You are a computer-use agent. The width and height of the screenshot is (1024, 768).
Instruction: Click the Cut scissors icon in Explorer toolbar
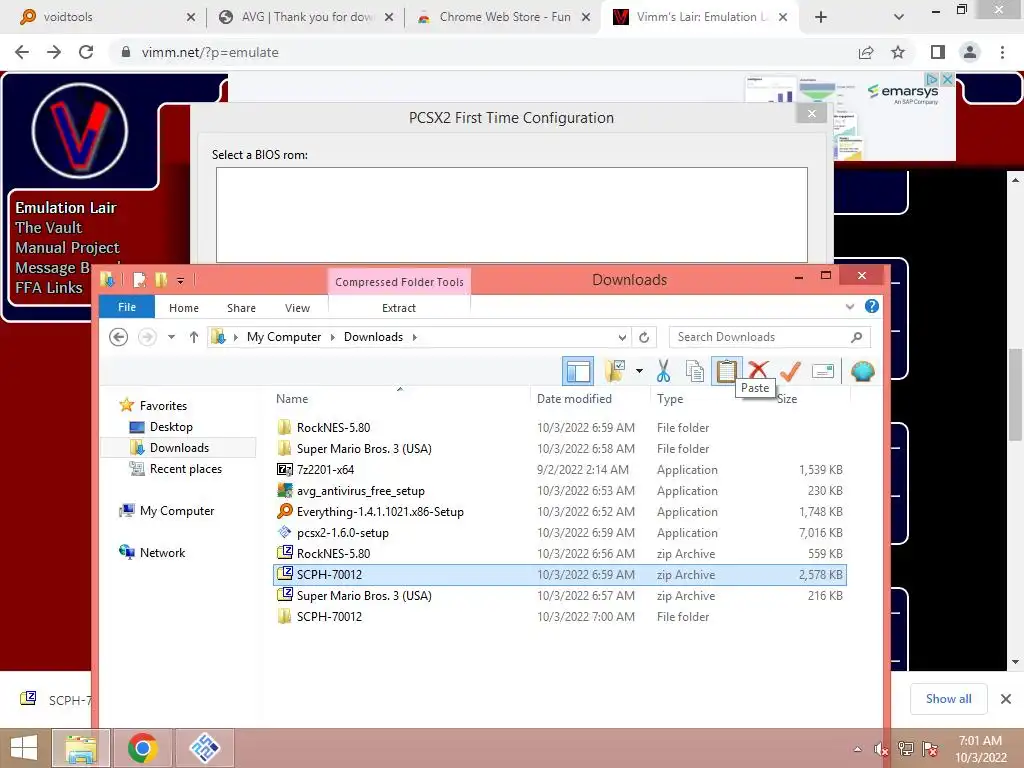click(663, 371)
